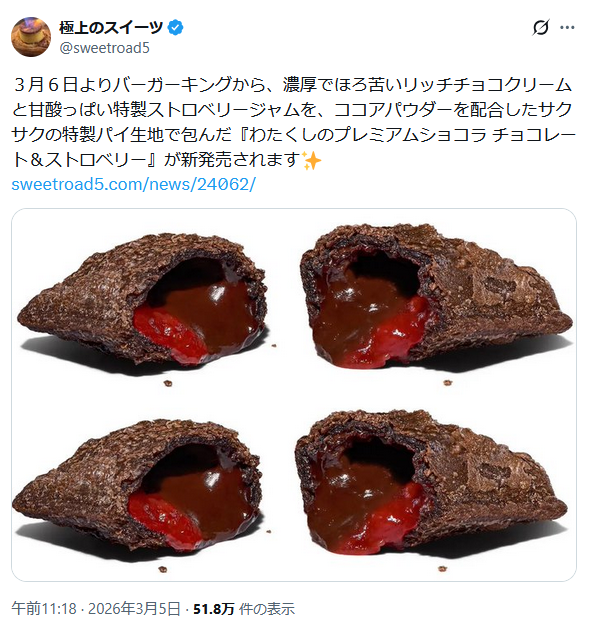The image size is (593, 635).
Task: Click the post text starting with 3月6日より
Action: pos(294,122)
